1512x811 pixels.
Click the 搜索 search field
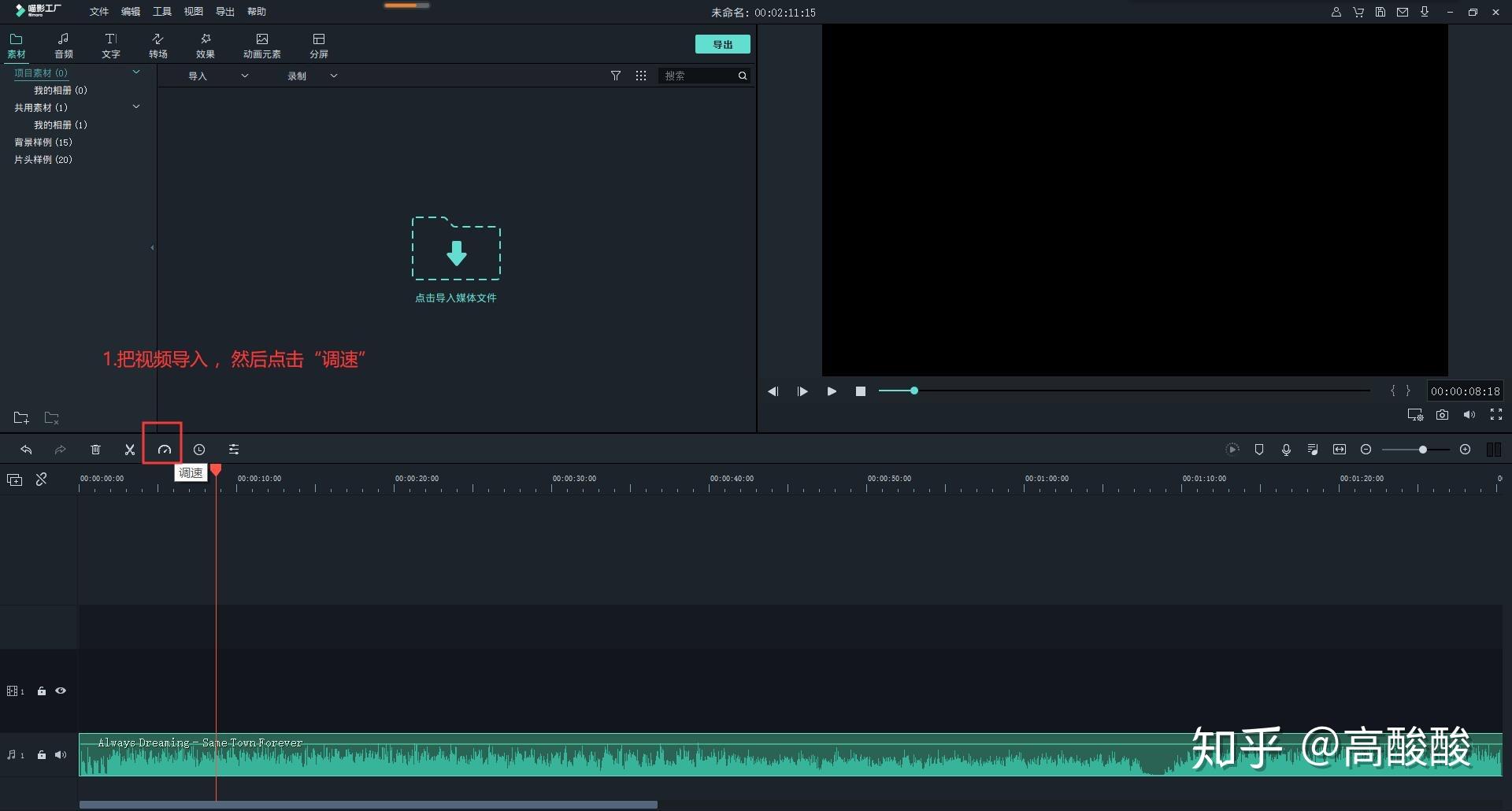pyautogui.click(x=697, y=76)
